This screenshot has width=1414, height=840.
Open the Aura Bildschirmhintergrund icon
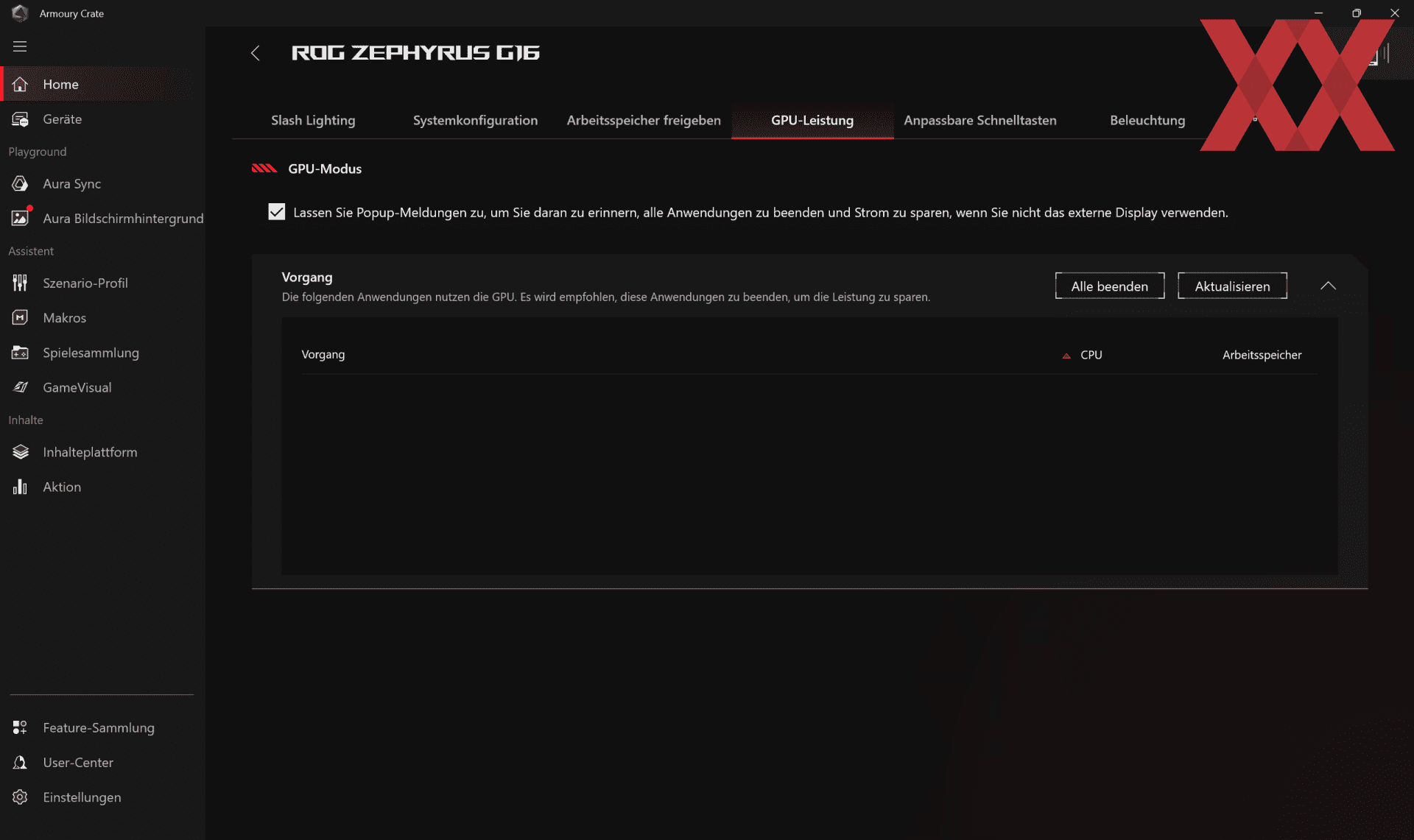[x=20, y=218]
